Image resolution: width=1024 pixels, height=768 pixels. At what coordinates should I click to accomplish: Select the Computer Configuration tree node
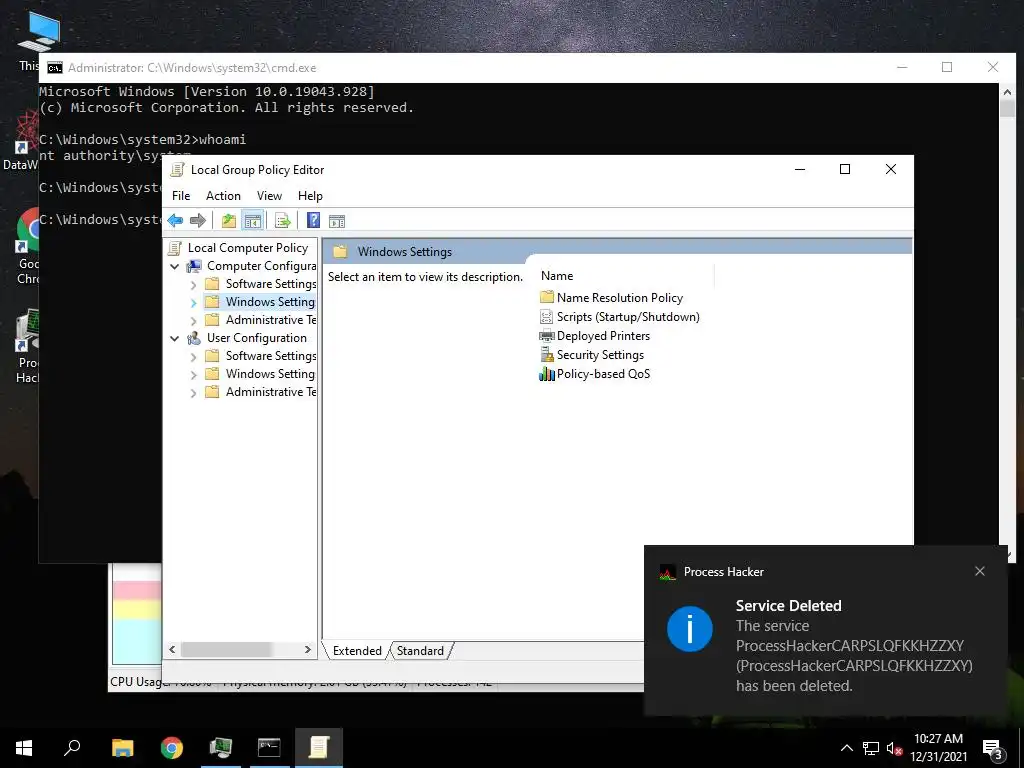point(251,266)
